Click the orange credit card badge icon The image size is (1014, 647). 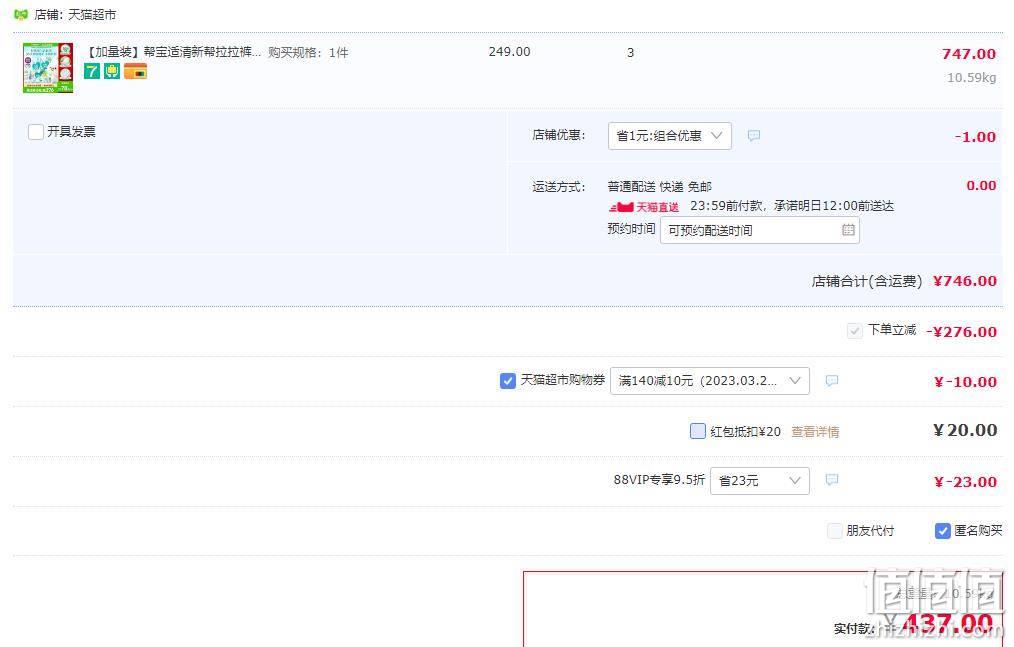(x=135, y=71)
